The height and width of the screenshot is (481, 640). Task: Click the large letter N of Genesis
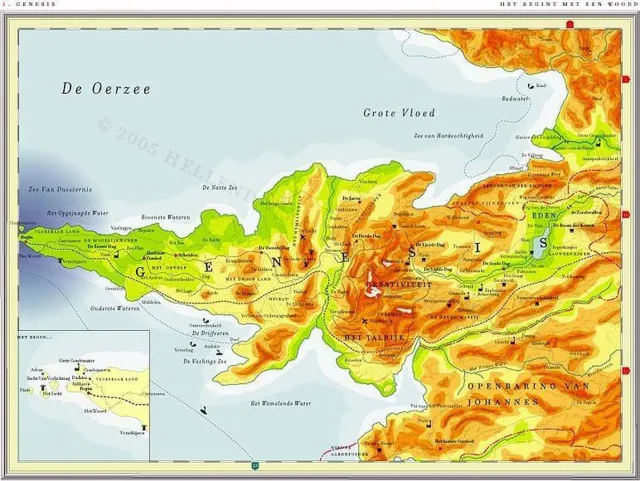276,262
